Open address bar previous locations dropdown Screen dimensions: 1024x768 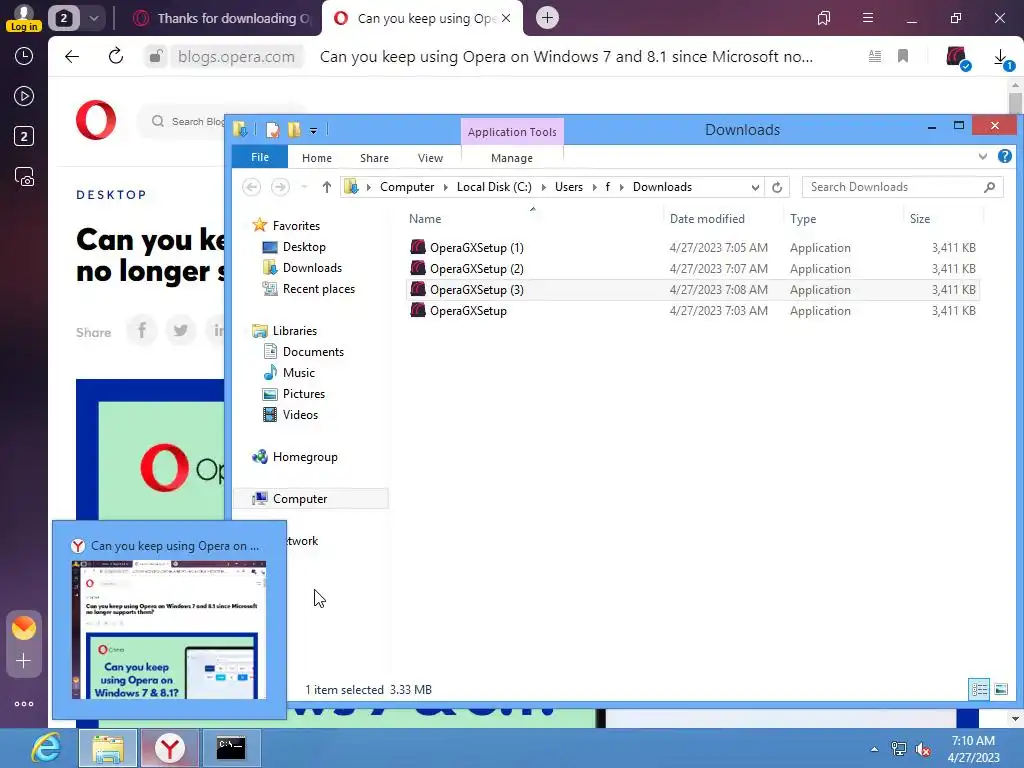coord(756,187)
